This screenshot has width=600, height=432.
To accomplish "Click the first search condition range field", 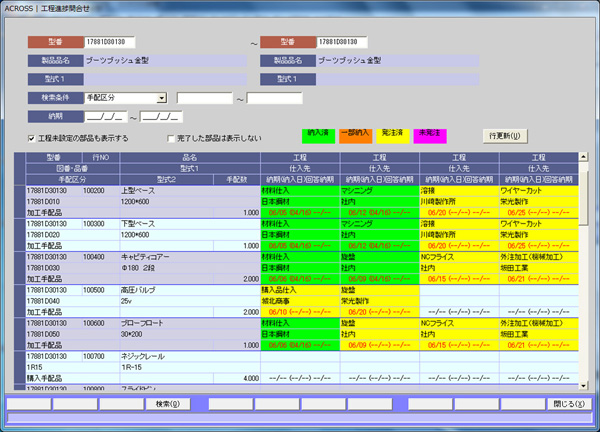I will (x=205, y=98).
